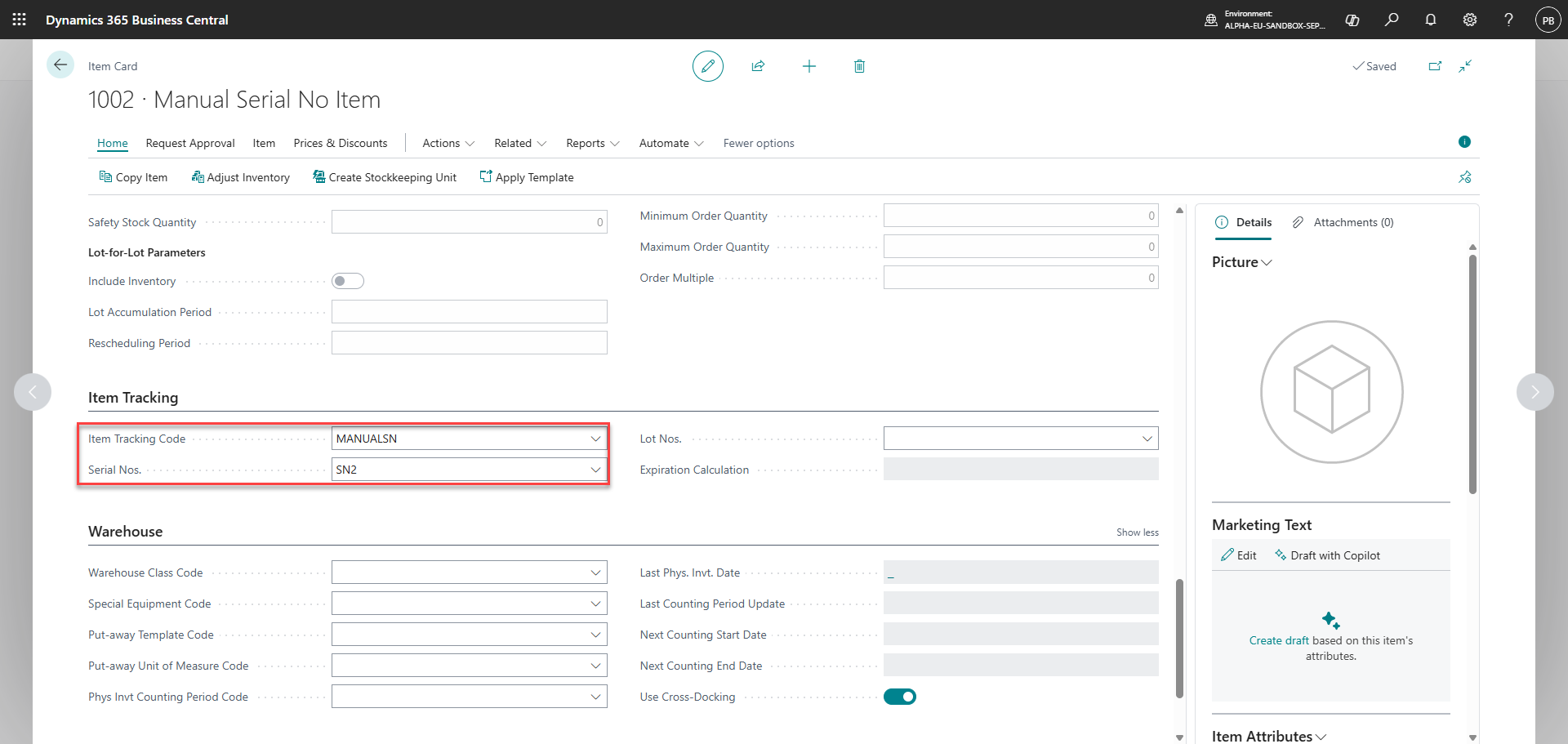Click into the Lot Accumulation Period field

[x=470, y=312]
